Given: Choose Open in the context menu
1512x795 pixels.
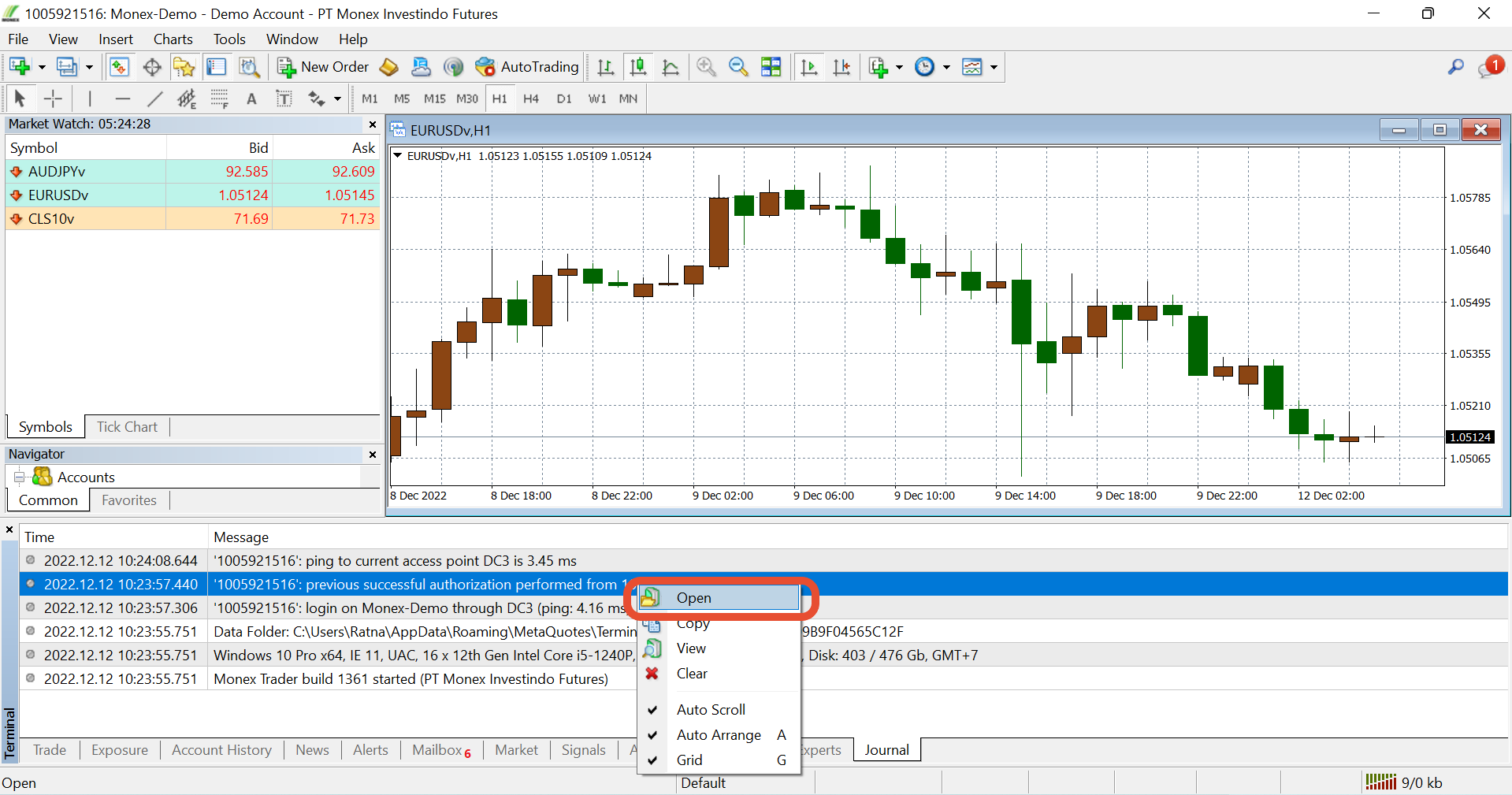Looking at the screenshot, I should (719, 598).
